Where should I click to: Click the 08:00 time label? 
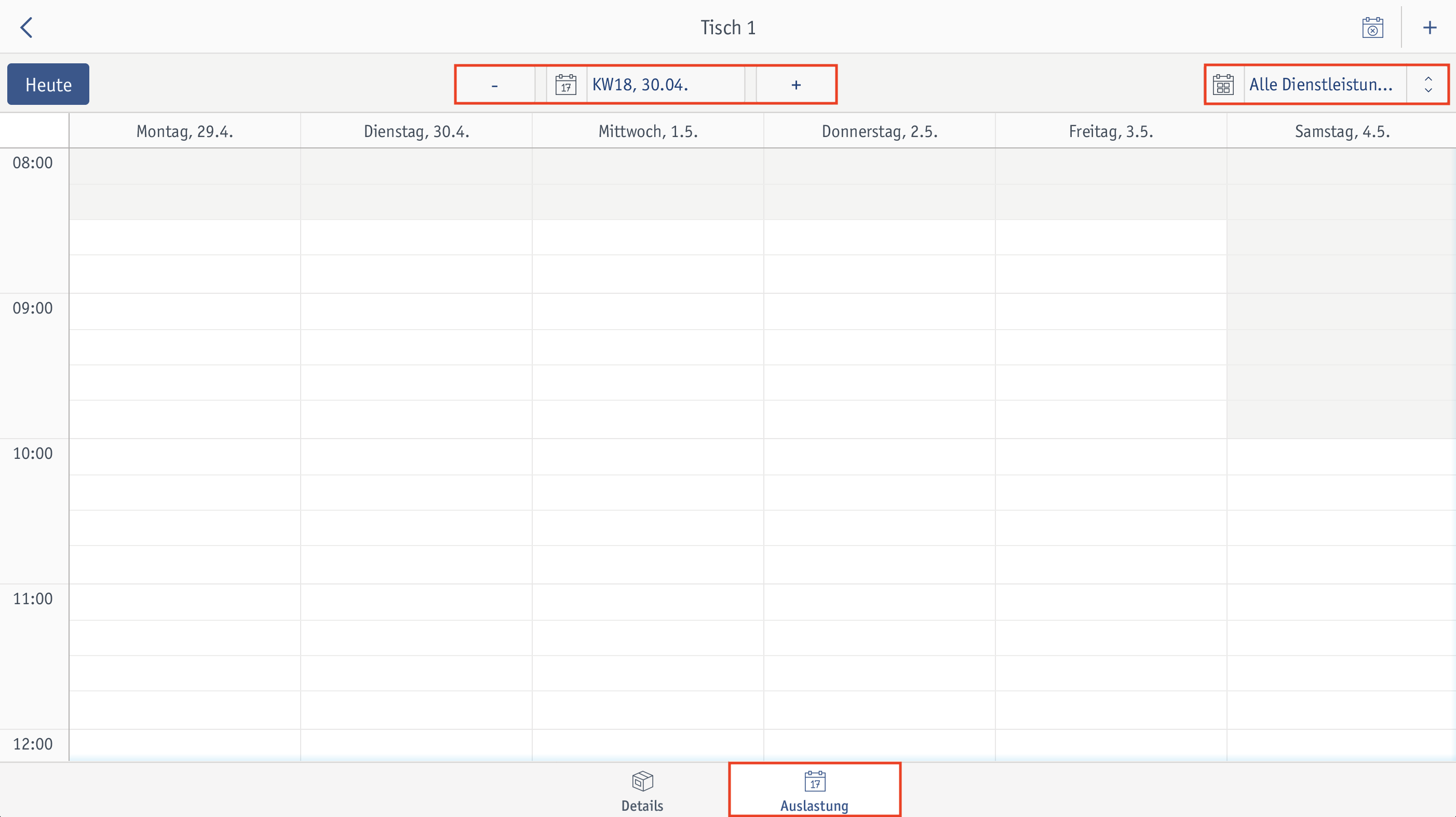pos(33,162)
